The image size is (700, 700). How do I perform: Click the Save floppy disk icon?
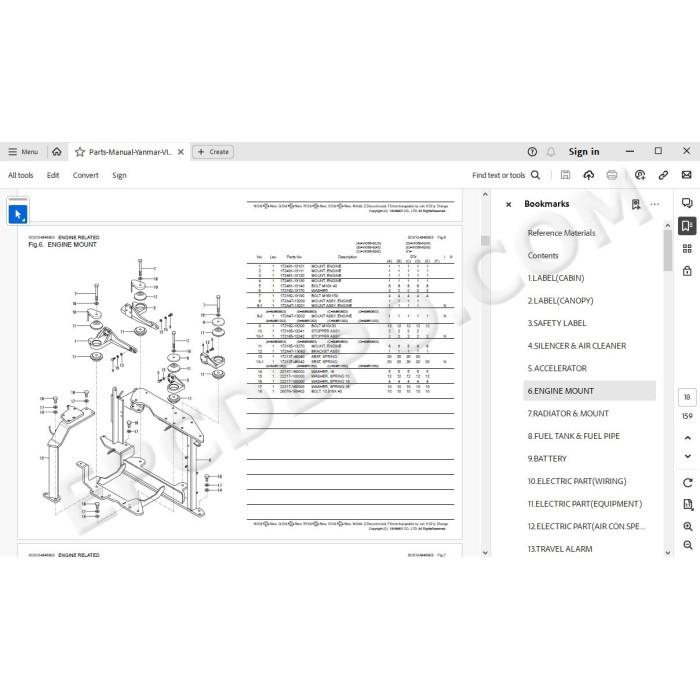[565, 175]
